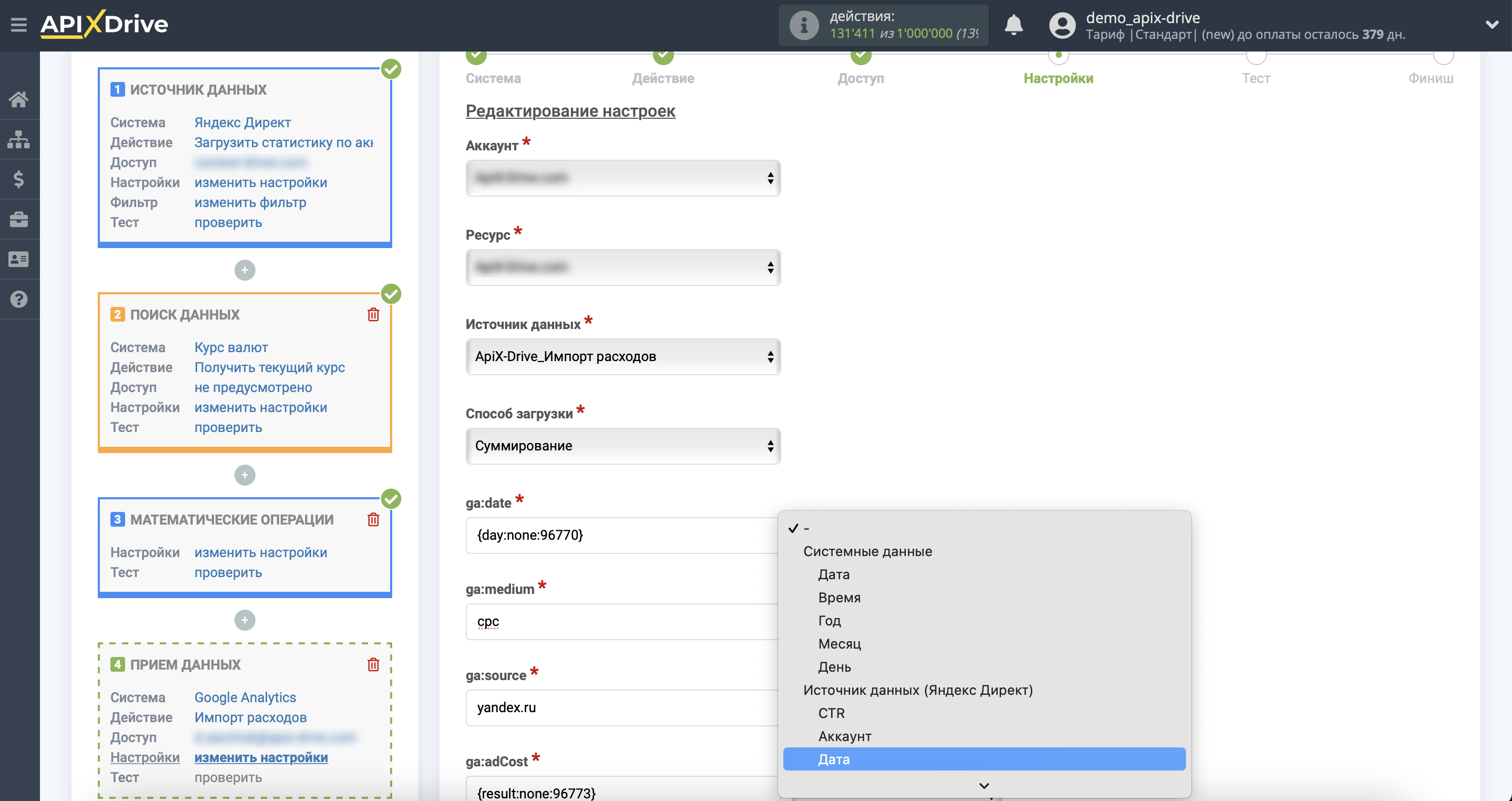Open Загрузить статистику action link

point(283,142)
